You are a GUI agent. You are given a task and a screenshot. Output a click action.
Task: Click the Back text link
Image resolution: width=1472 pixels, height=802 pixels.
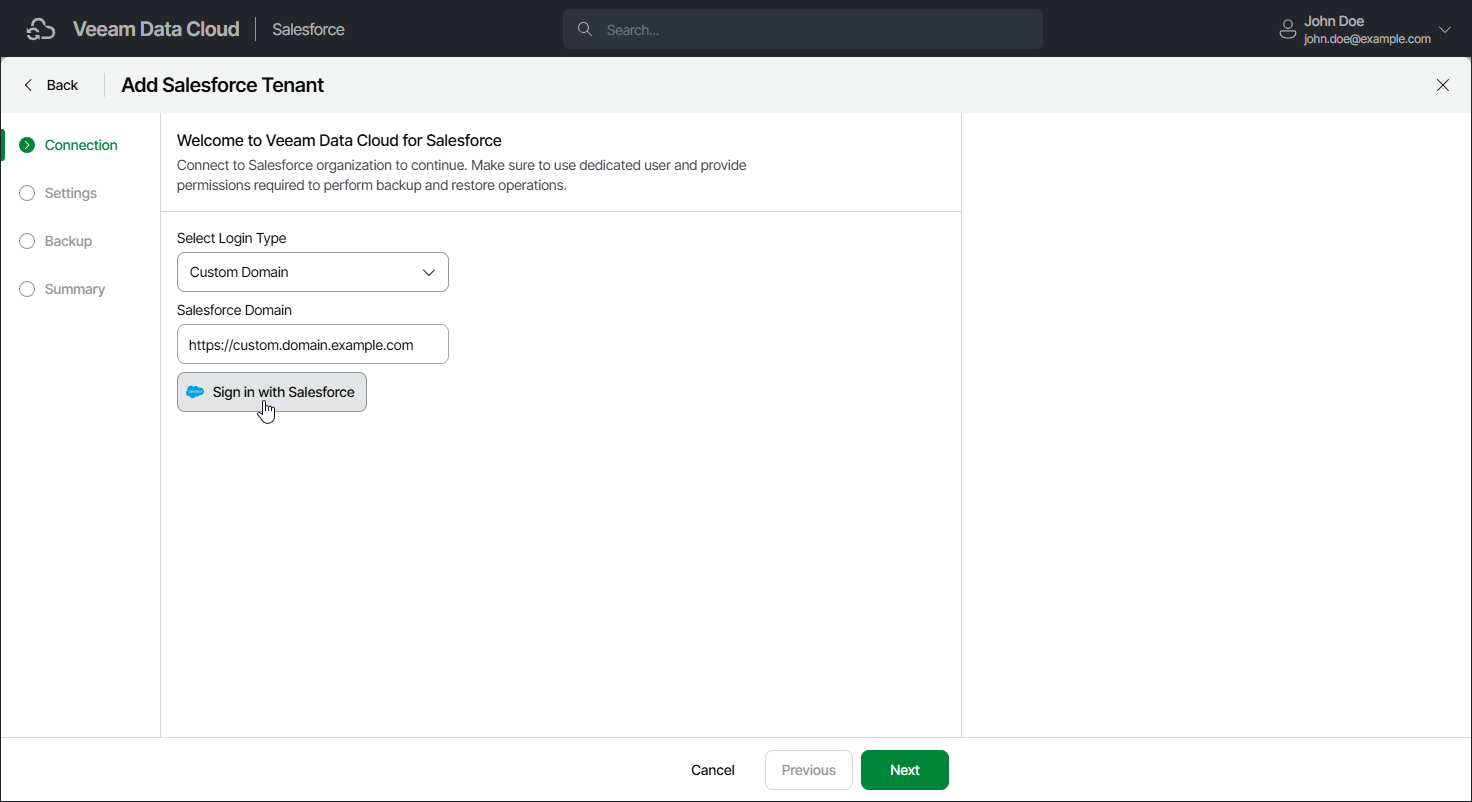tap(62, 85)
